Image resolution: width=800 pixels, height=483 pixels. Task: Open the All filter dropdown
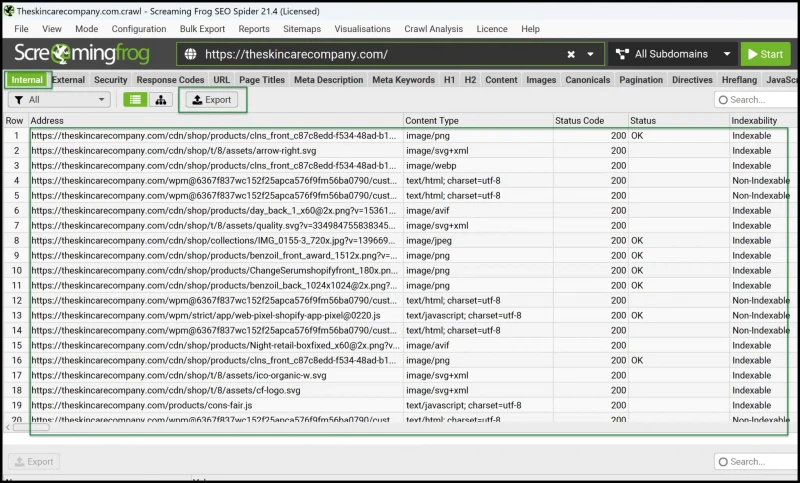pos(59,99)
